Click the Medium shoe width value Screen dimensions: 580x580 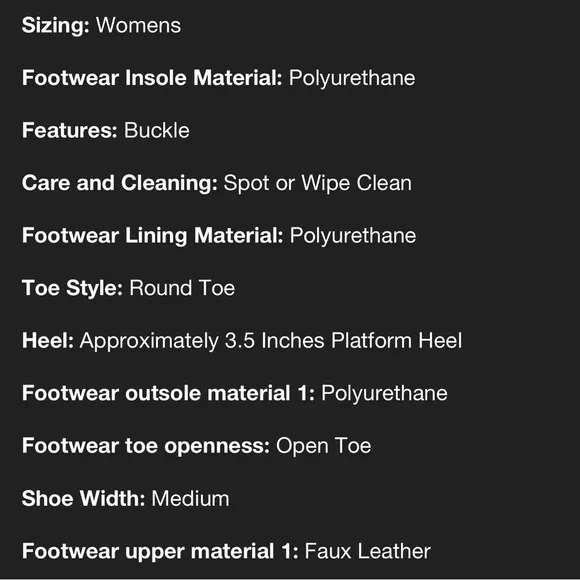point(190,499)
